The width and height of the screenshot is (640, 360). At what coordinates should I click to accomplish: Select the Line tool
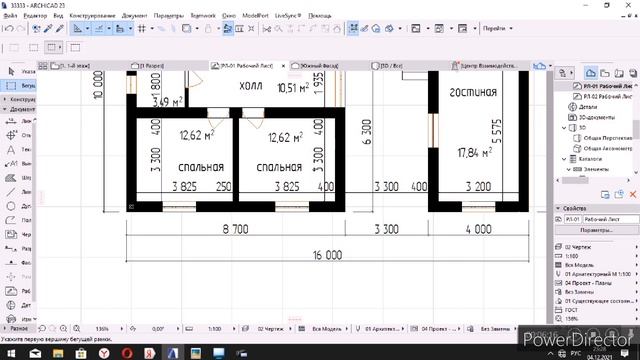pyautogui.click(x=11, y=192)
